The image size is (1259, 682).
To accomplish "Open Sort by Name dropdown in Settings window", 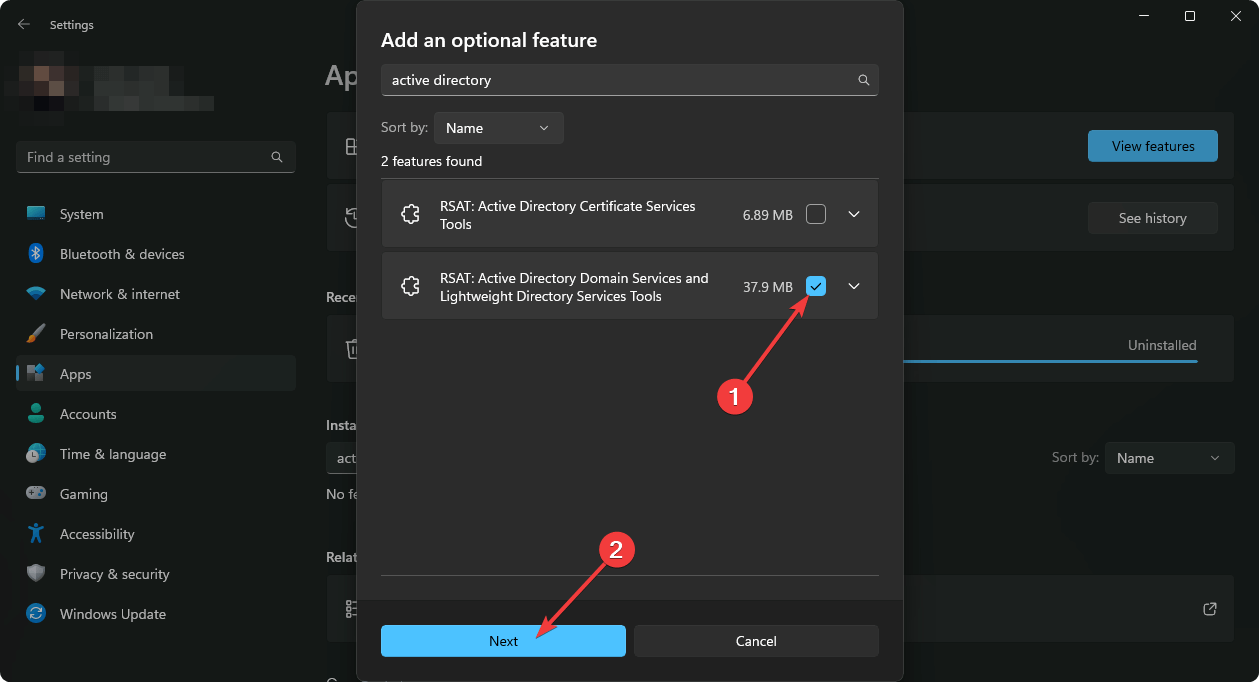I will [x=1169, y=458].
